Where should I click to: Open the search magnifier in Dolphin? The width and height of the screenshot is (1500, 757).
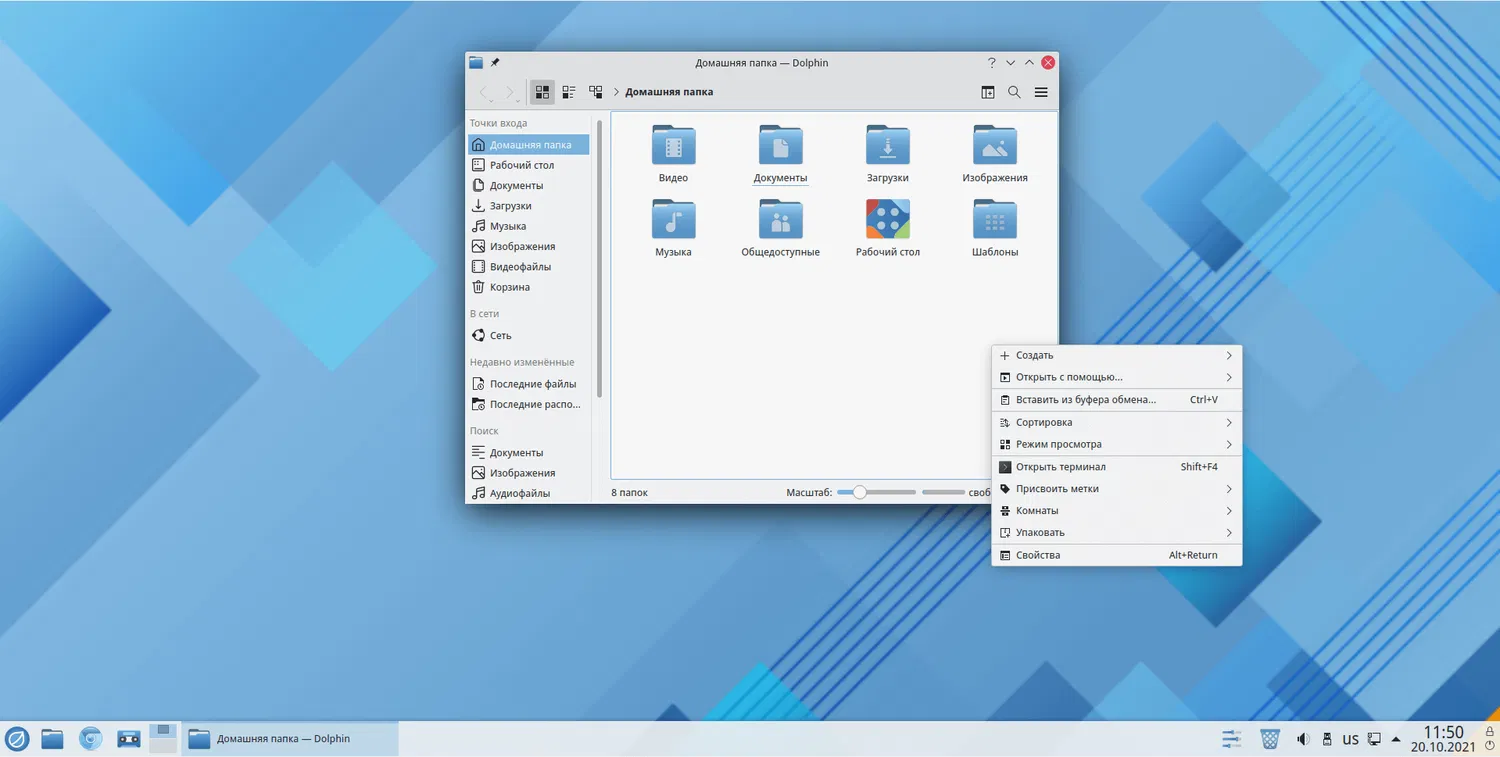(x=1014, y=92)
